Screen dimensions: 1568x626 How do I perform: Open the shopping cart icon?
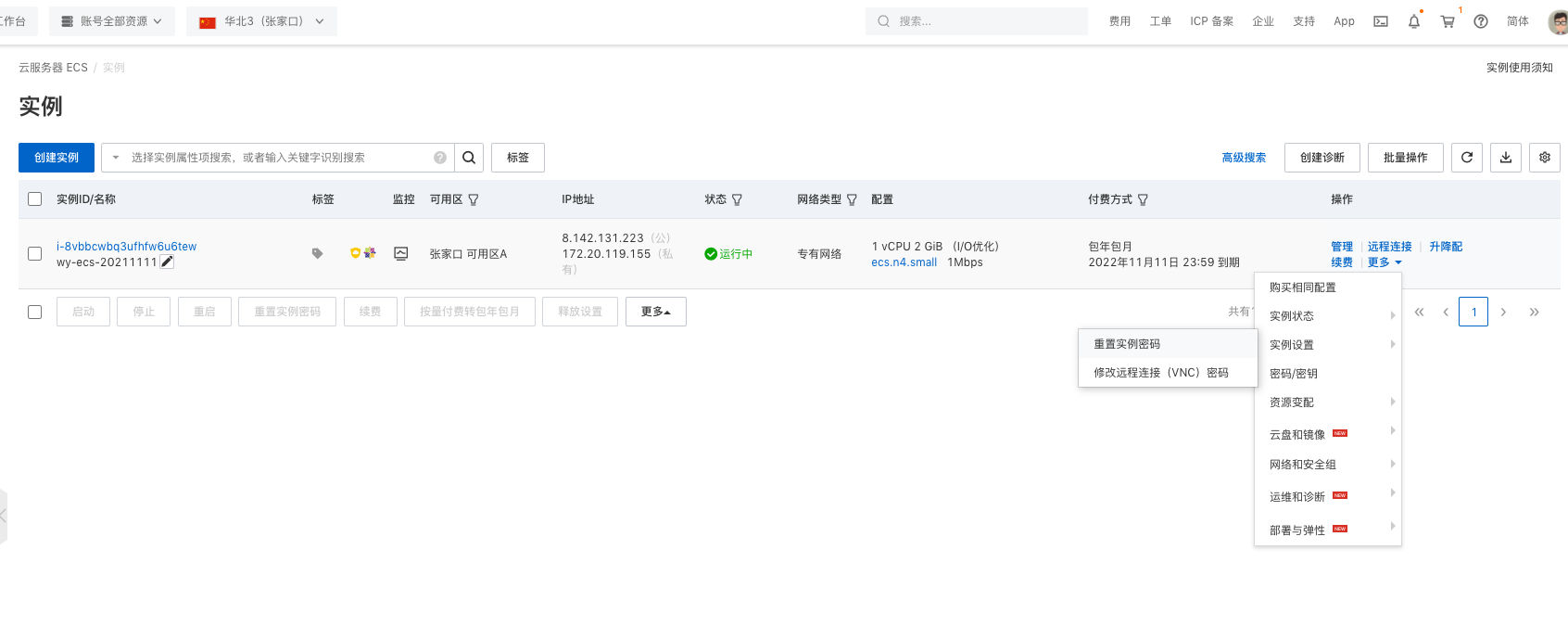pyautogui.click(x=1447, y=21)
